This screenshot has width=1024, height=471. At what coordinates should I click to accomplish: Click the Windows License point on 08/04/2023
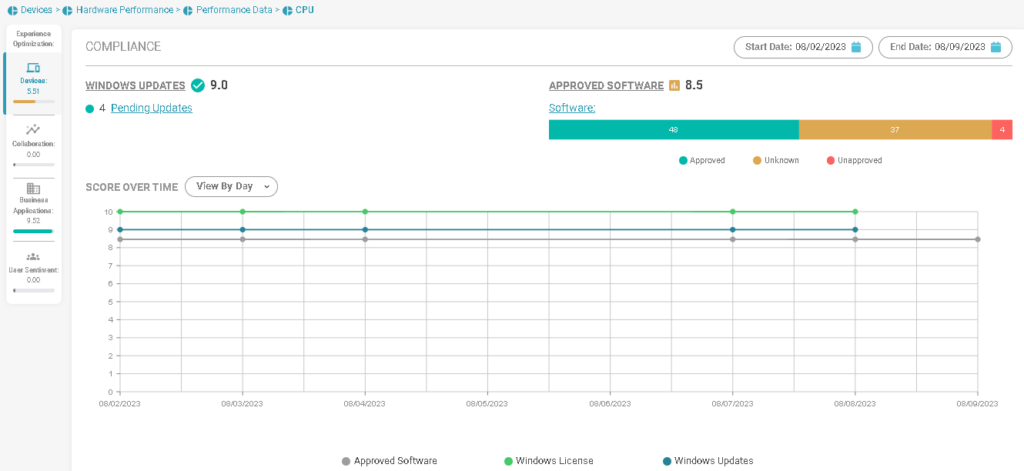[x=365, y=212]
